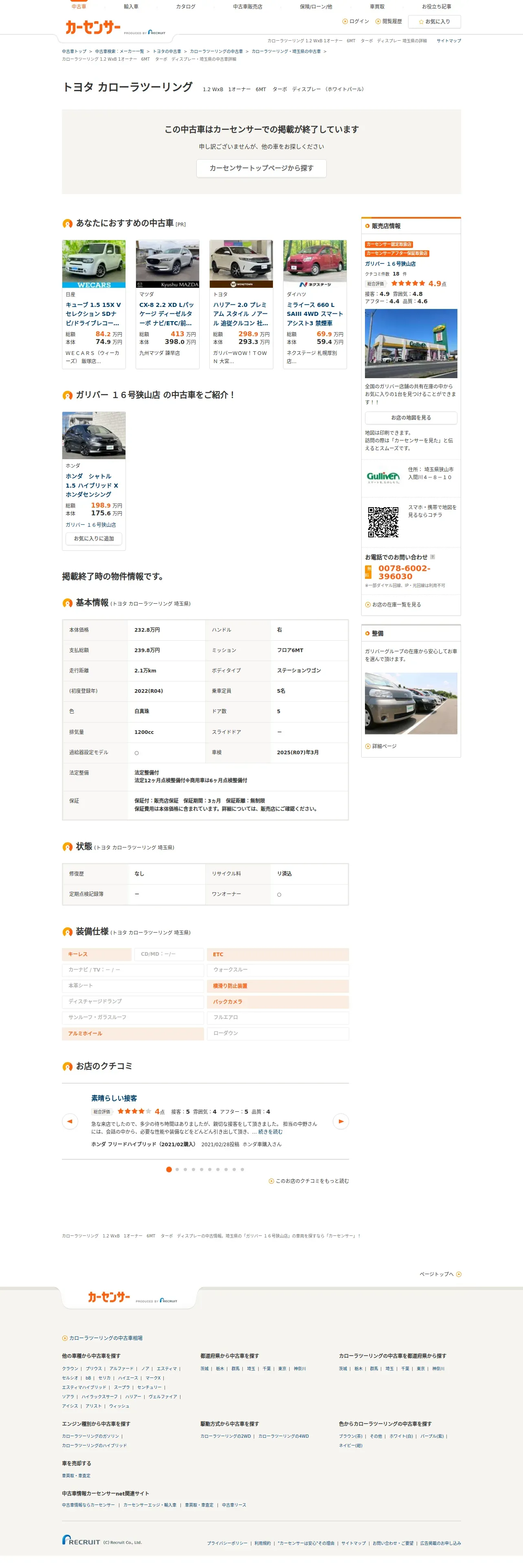Screen dimensions: 523x1568
Task: Click お店の地図を見る button
Action: coord(411,418)
